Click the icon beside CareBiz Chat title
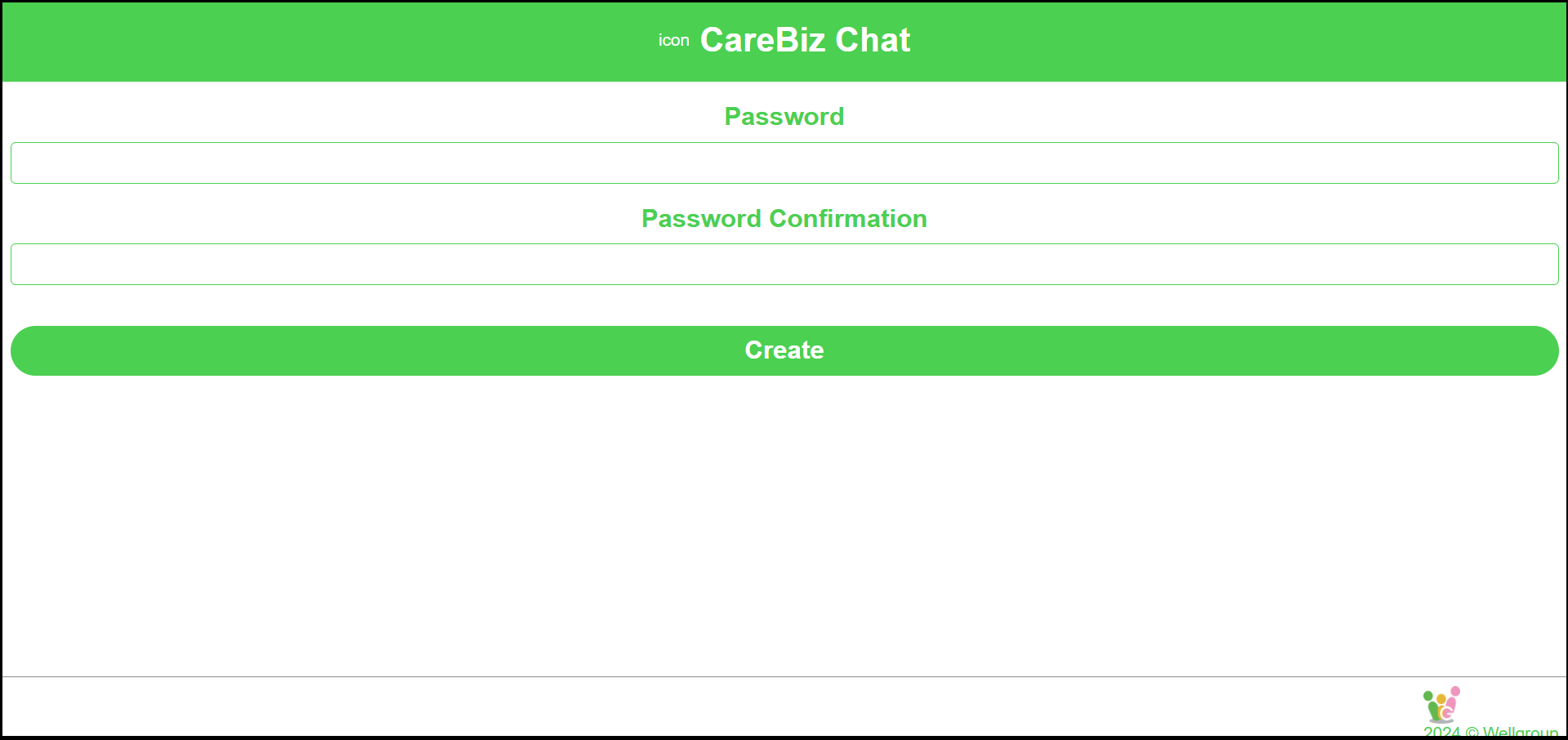Viewport: 1568px width, 740px height. pyautogui.click(x=673, y=41)
